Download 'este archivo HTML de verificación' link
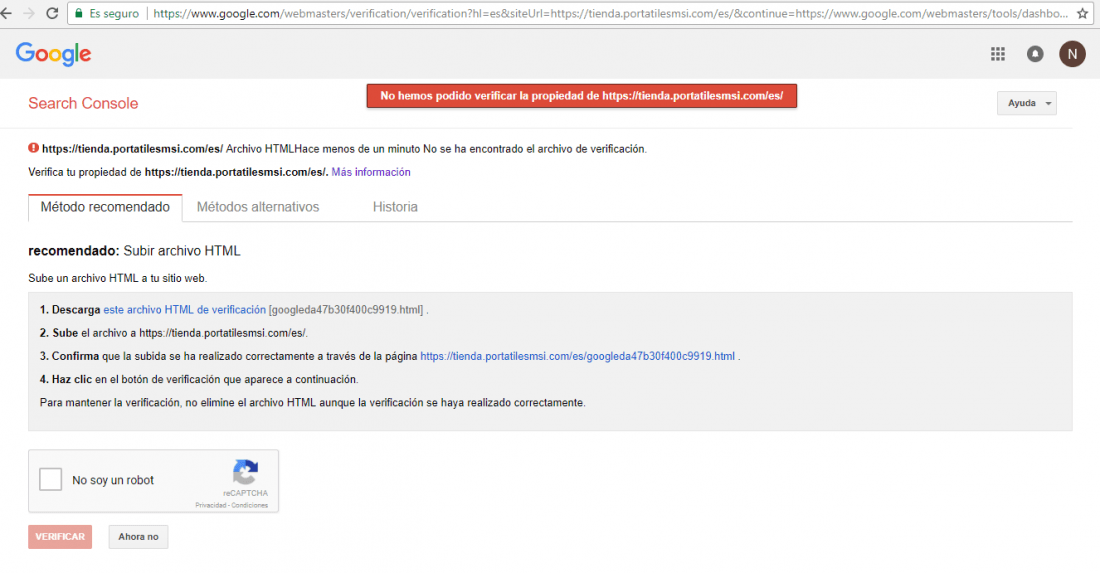Screen dimensions: 1100x573 point(185,309)
